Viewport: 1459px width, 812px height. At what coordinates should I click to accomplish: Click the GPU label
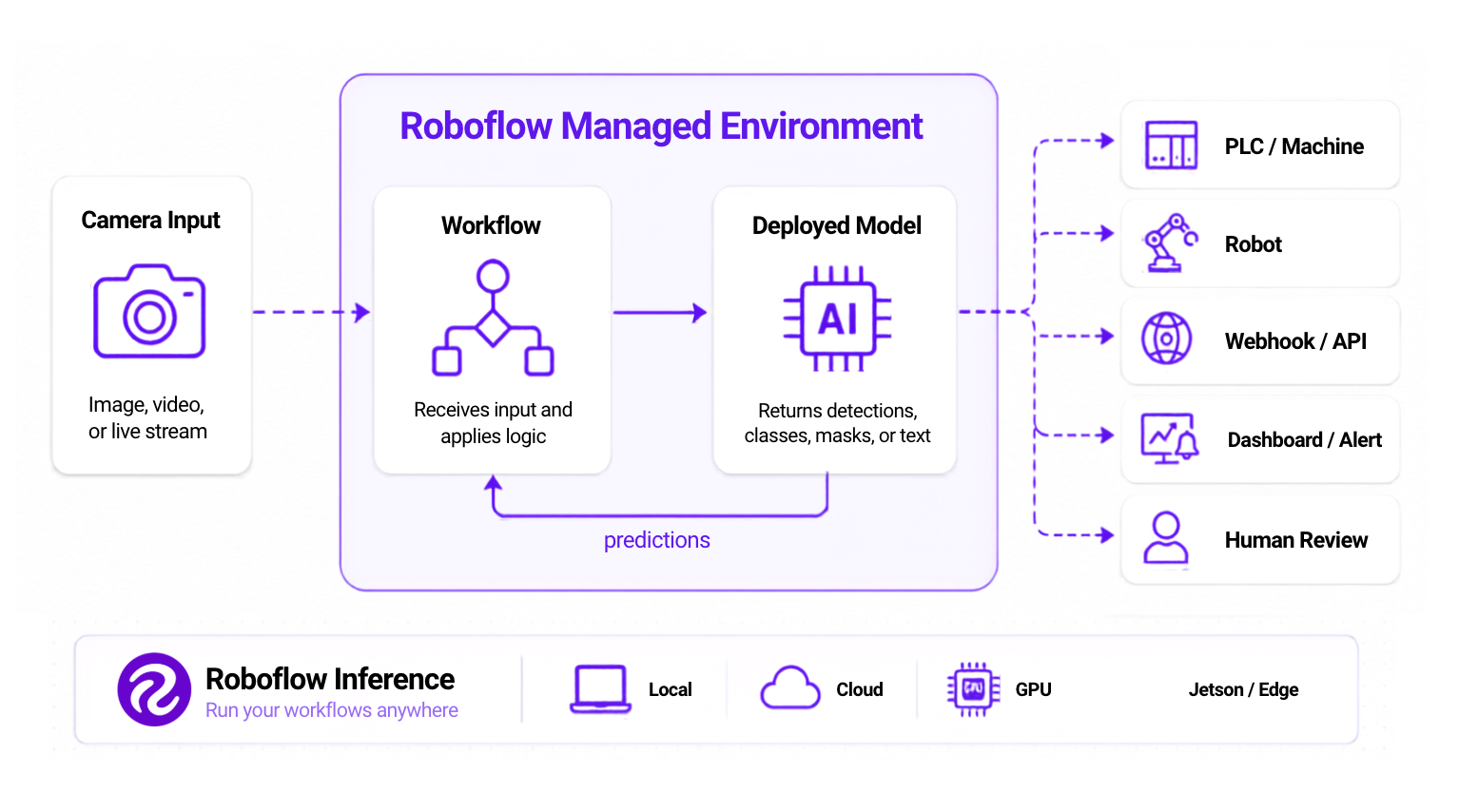[x=1033, y=689]
